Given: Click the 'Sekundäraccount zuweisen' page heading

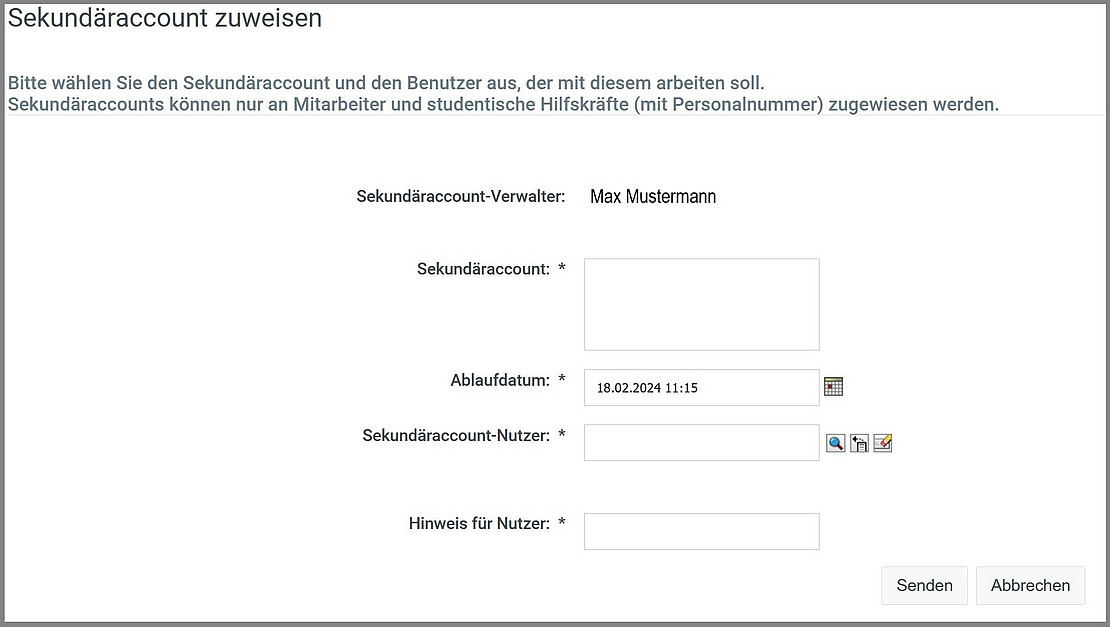Looking at the screenshot, I should pos(165,18).
